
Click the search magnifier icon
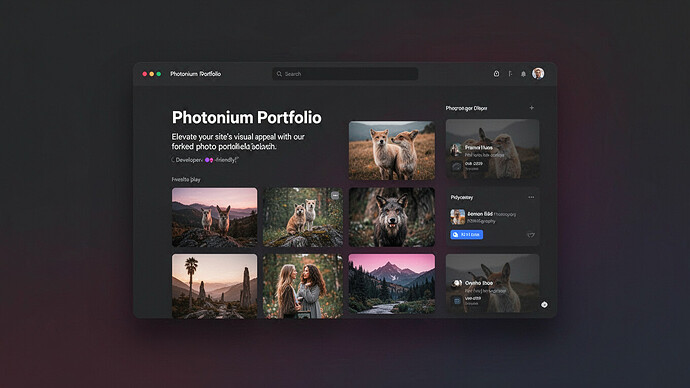[x=279, y=74]
